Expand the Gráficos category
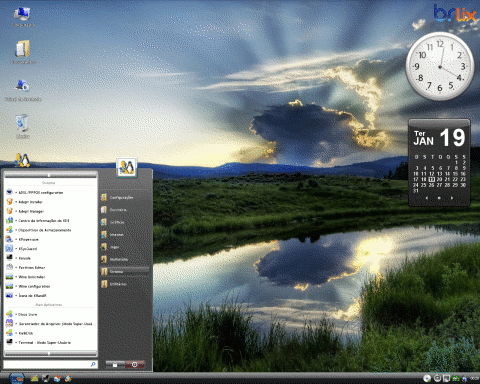This screenshot has width=480, height=384. pos(125,222)
